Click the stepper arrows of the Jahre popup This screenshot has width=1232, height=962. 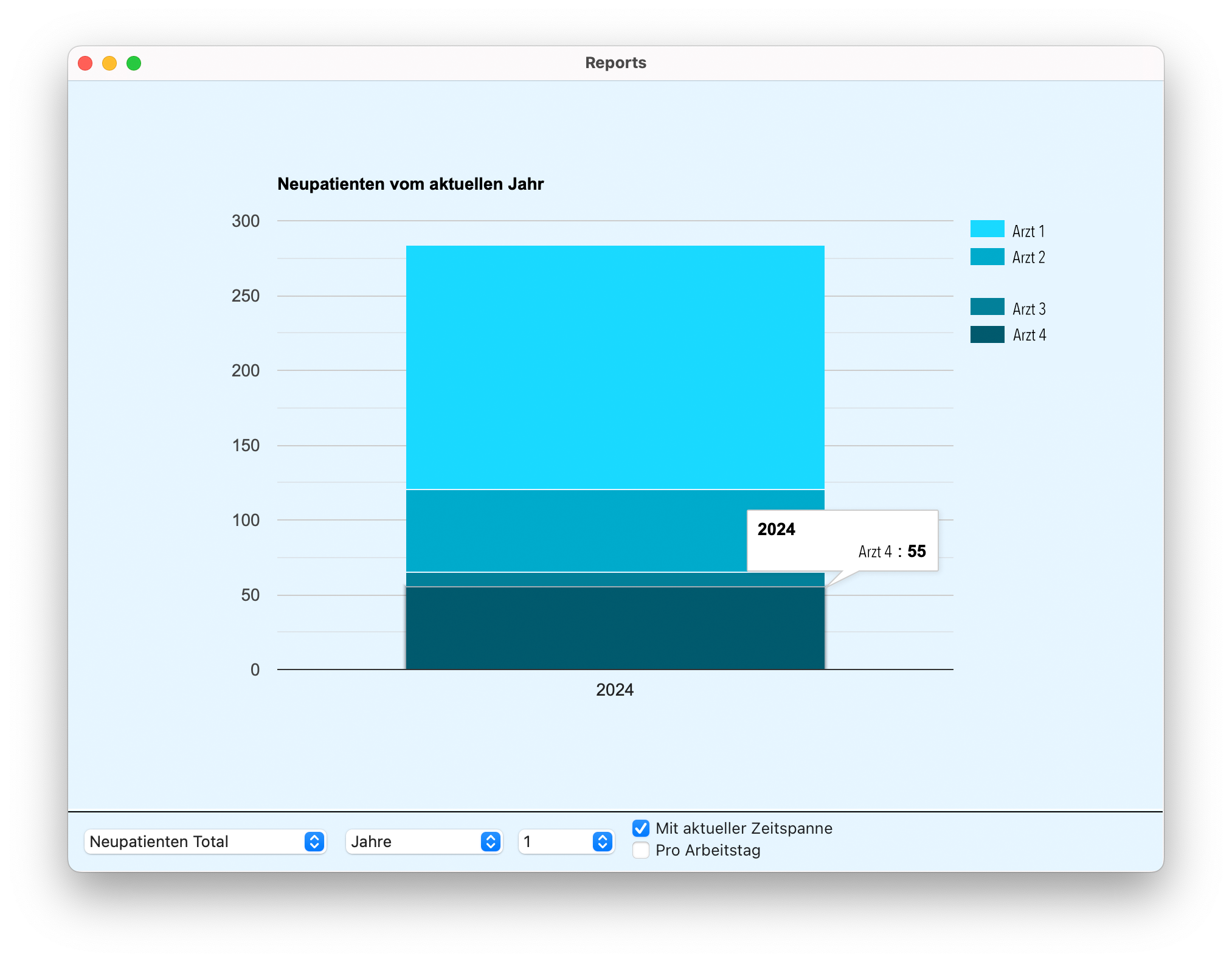point(490,842)
